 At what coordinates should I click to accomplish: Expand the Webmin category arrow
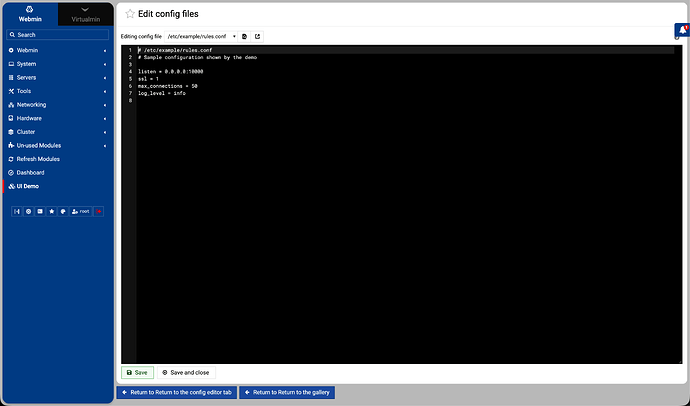click(x=105, y=51)
